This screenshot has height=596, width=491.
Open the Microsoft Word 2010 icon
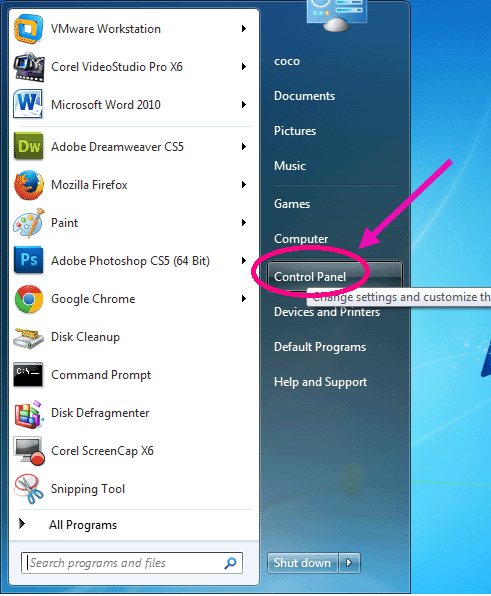pos(28,104)
